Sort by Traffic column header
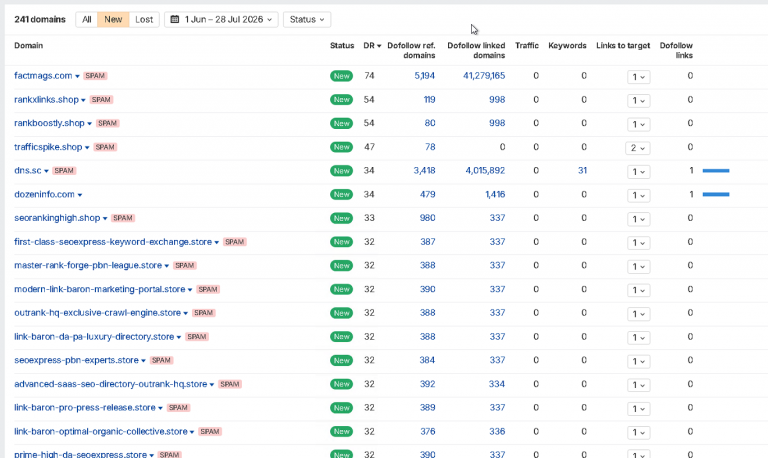This screenshot has width=768, height=458. [527, 46]
